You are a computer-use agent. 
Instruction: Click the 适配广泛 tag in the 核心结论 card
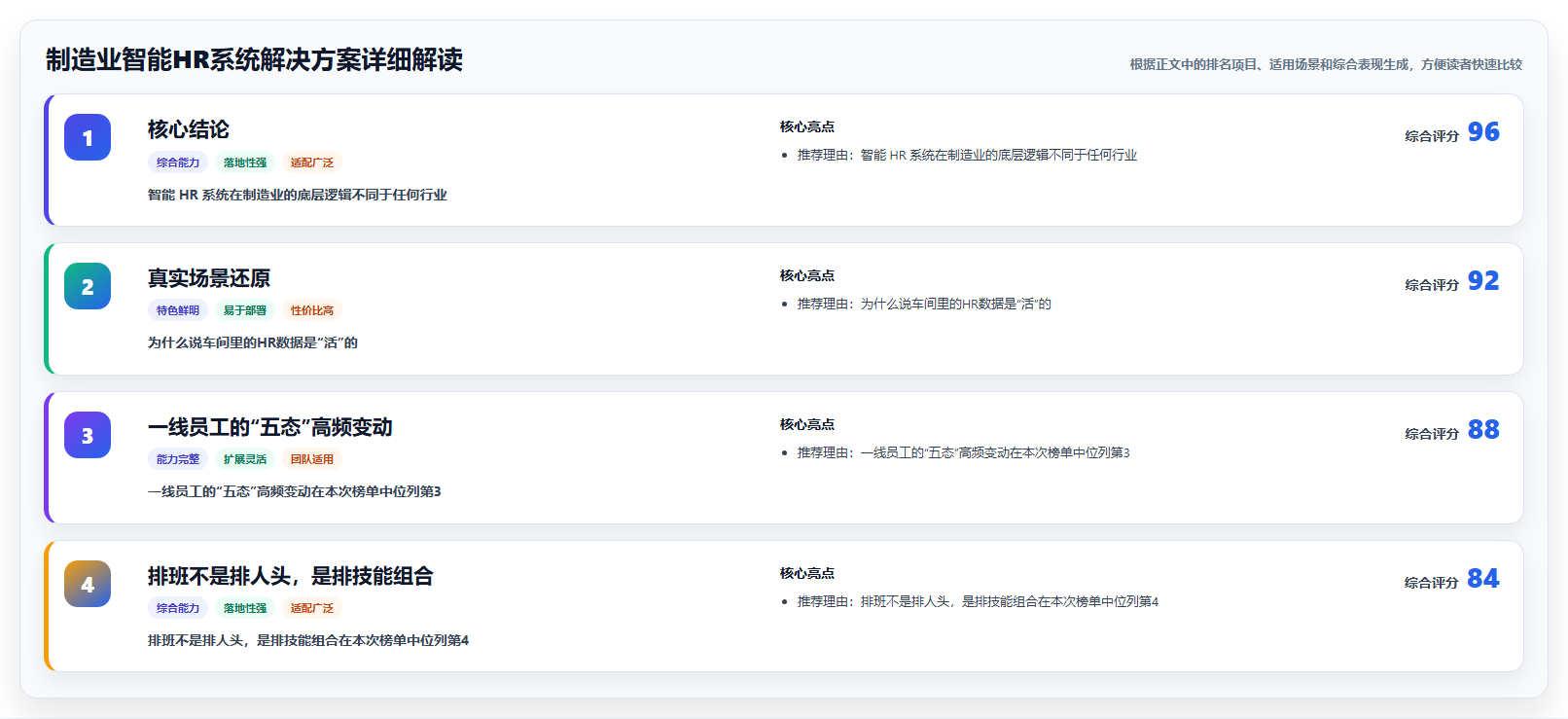(312, 162)
